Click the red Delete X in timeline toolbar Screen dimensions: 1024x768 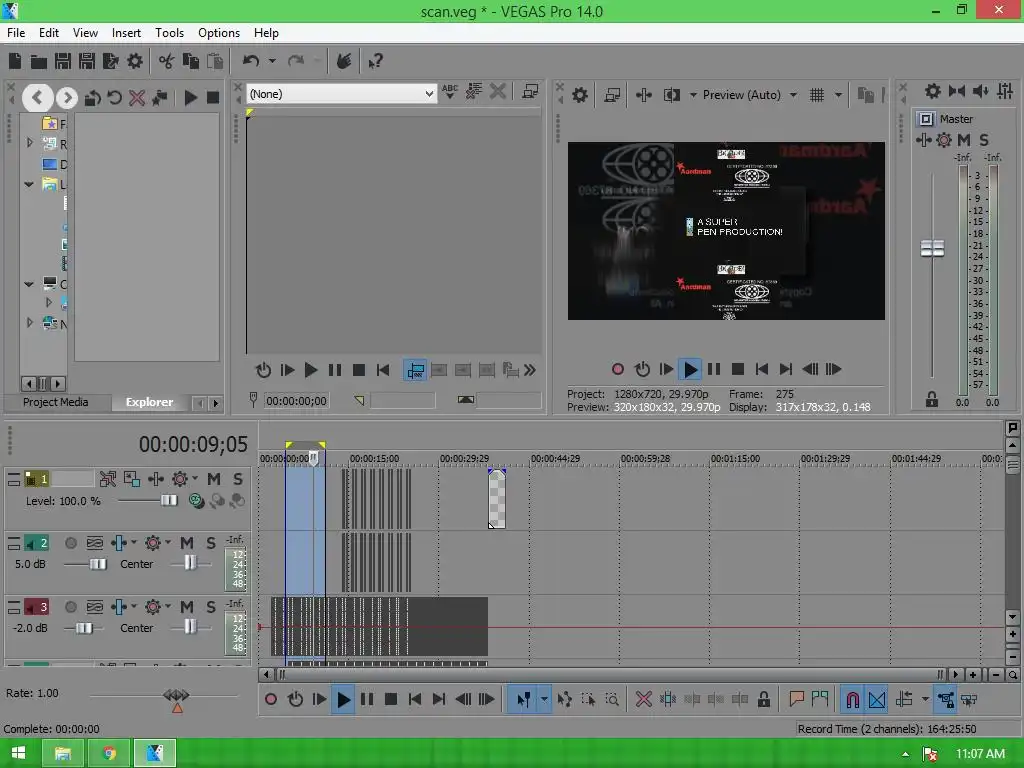point(644,699)
